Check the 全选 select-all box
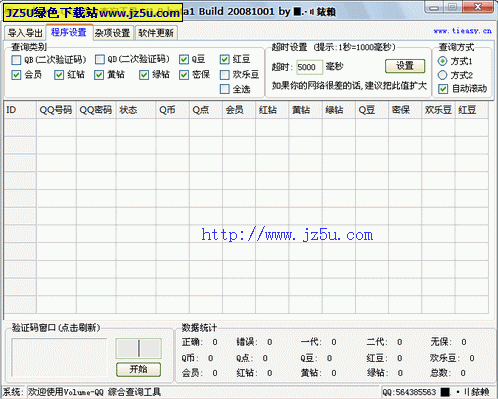Viewport: 498px width, 399px height. [x=225, y=89]
